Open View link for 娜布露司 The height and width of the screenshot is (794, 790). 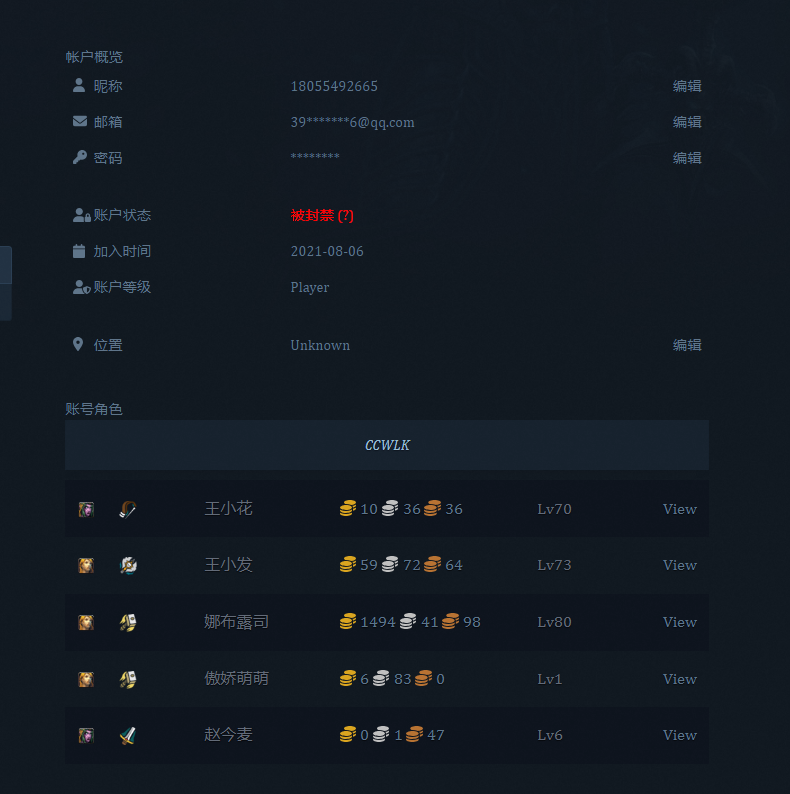pos(679,622)
